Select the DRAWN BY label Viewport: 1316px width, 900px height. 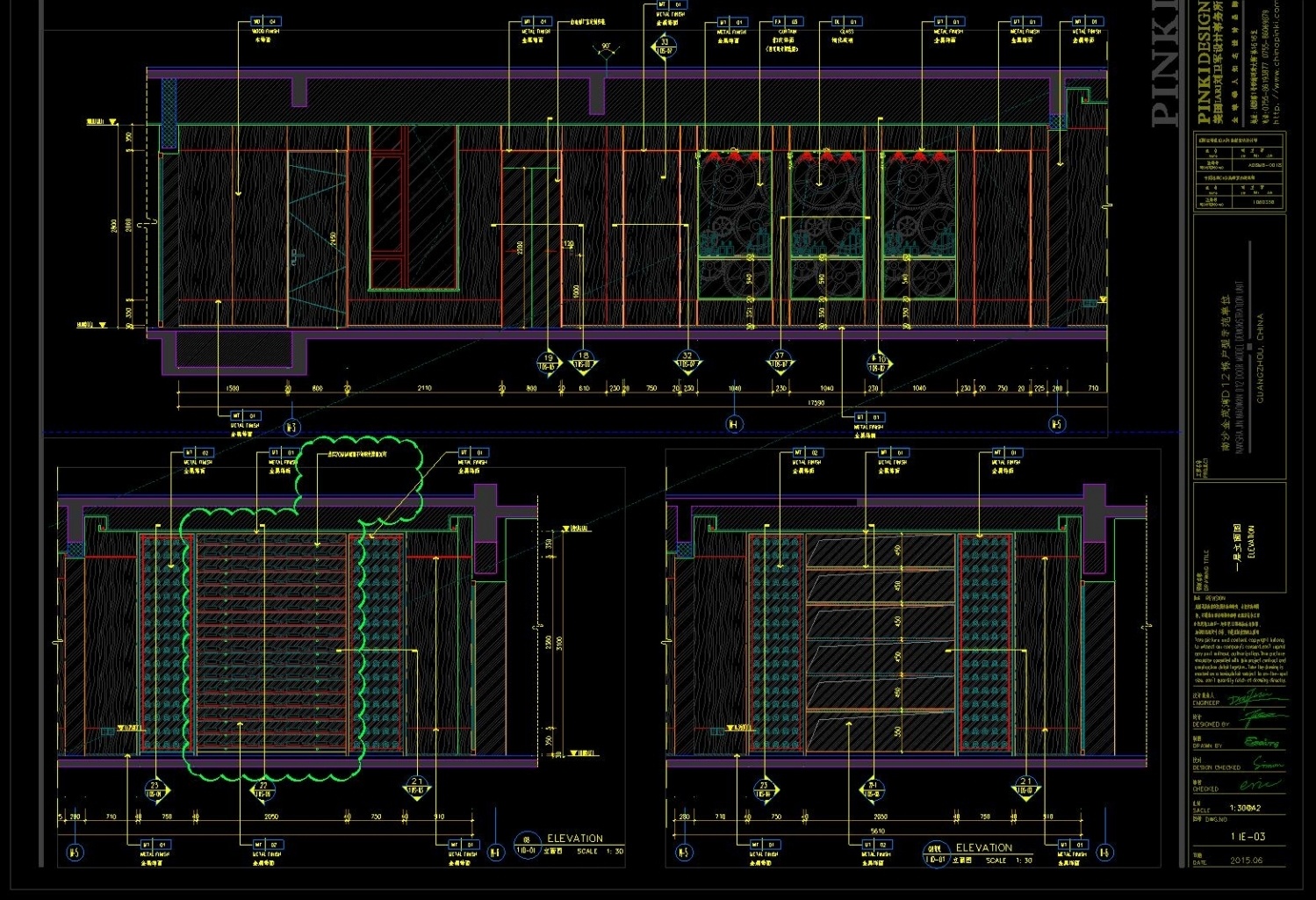1207,746
